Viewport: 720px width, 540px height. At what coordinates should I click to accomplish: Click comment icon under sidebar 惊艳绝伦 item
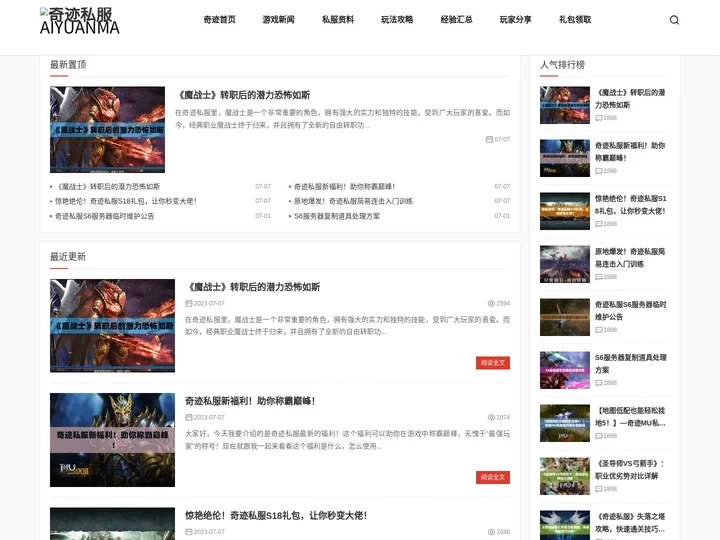(599, 224)
